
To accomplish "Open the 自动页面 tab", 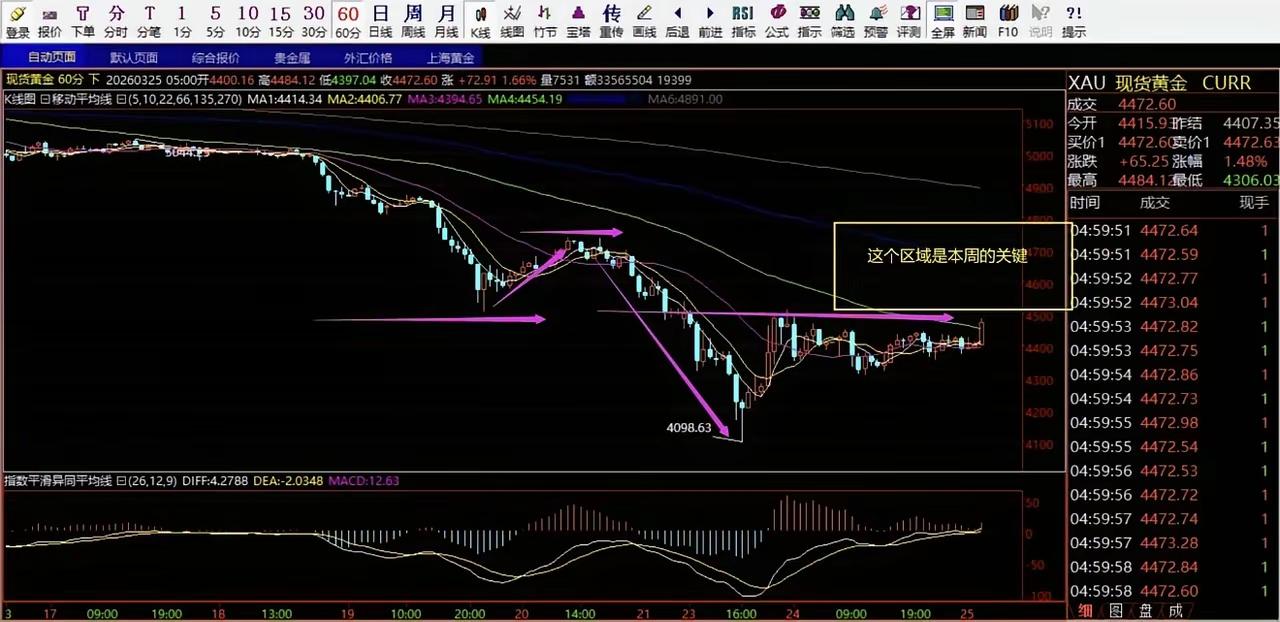I will click(x=51, y=58).
